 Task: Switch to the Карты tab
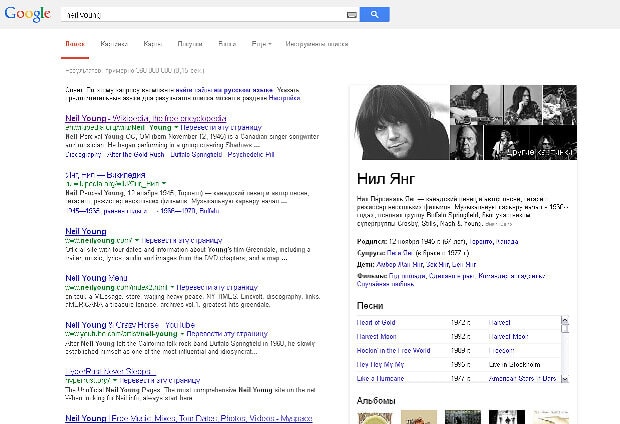153,45
